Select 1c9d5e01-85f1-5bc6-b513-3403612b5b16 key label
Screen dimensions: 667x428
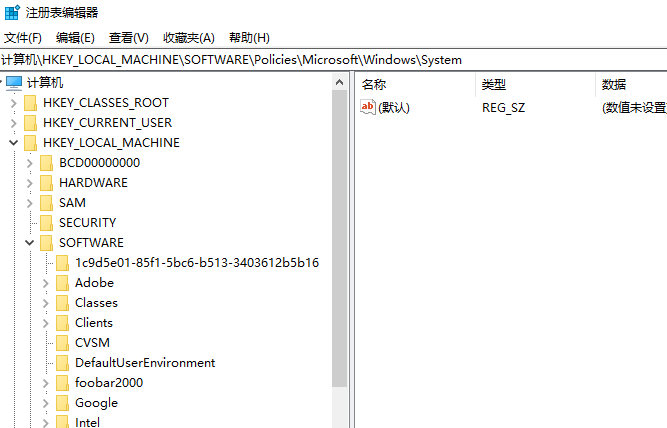pos(197,263)
